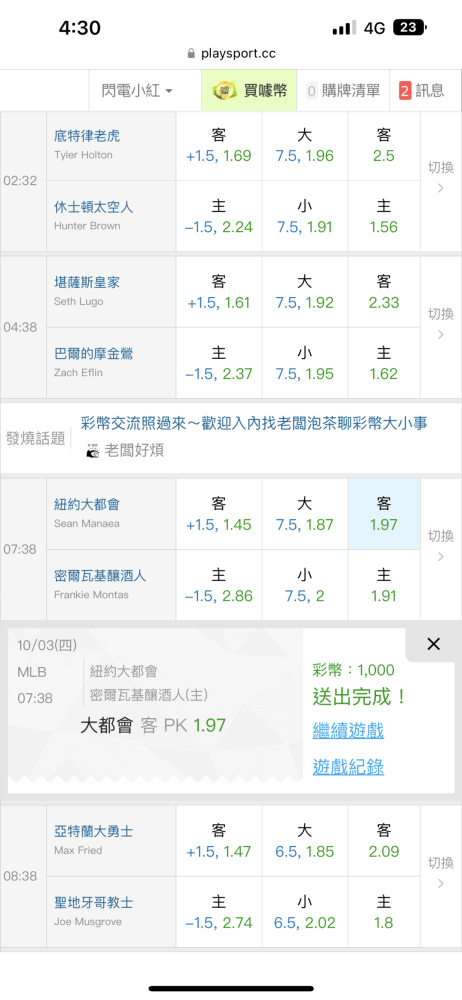Image resolution: width=462 pixels, height=1000 pixels.
Task: Click the 0 count badge beside 購牌清單
Action: point(311,91)
